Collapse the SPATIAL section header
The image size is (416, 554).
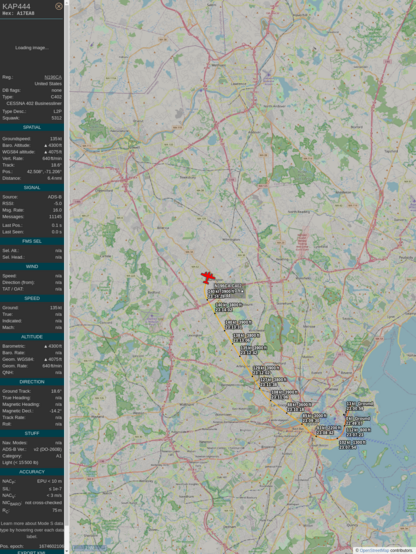(32, 127)
